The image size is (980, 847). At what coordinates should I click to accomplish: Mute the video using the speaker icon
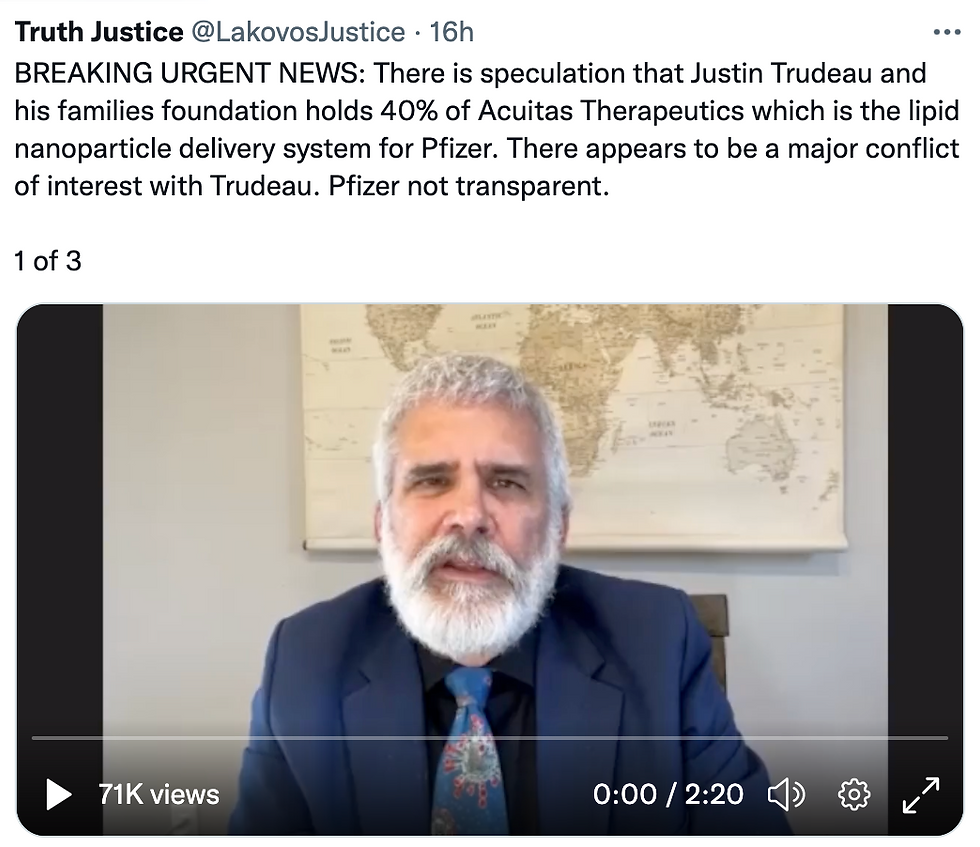786,794
